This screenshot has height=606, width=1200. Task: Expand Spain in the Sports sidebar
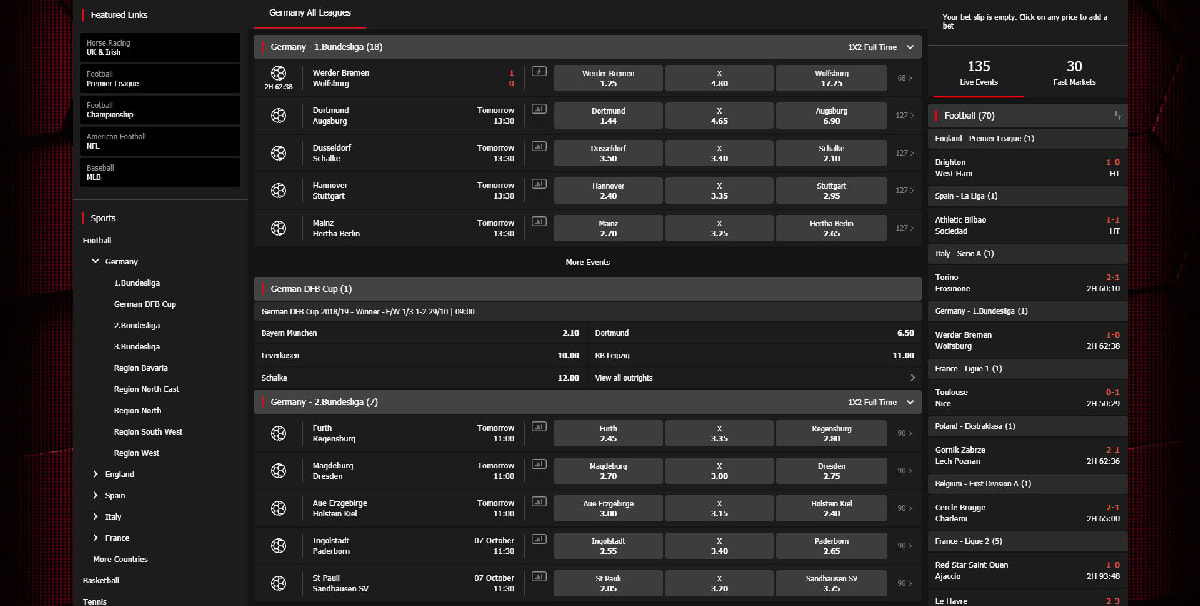(95, 495)
